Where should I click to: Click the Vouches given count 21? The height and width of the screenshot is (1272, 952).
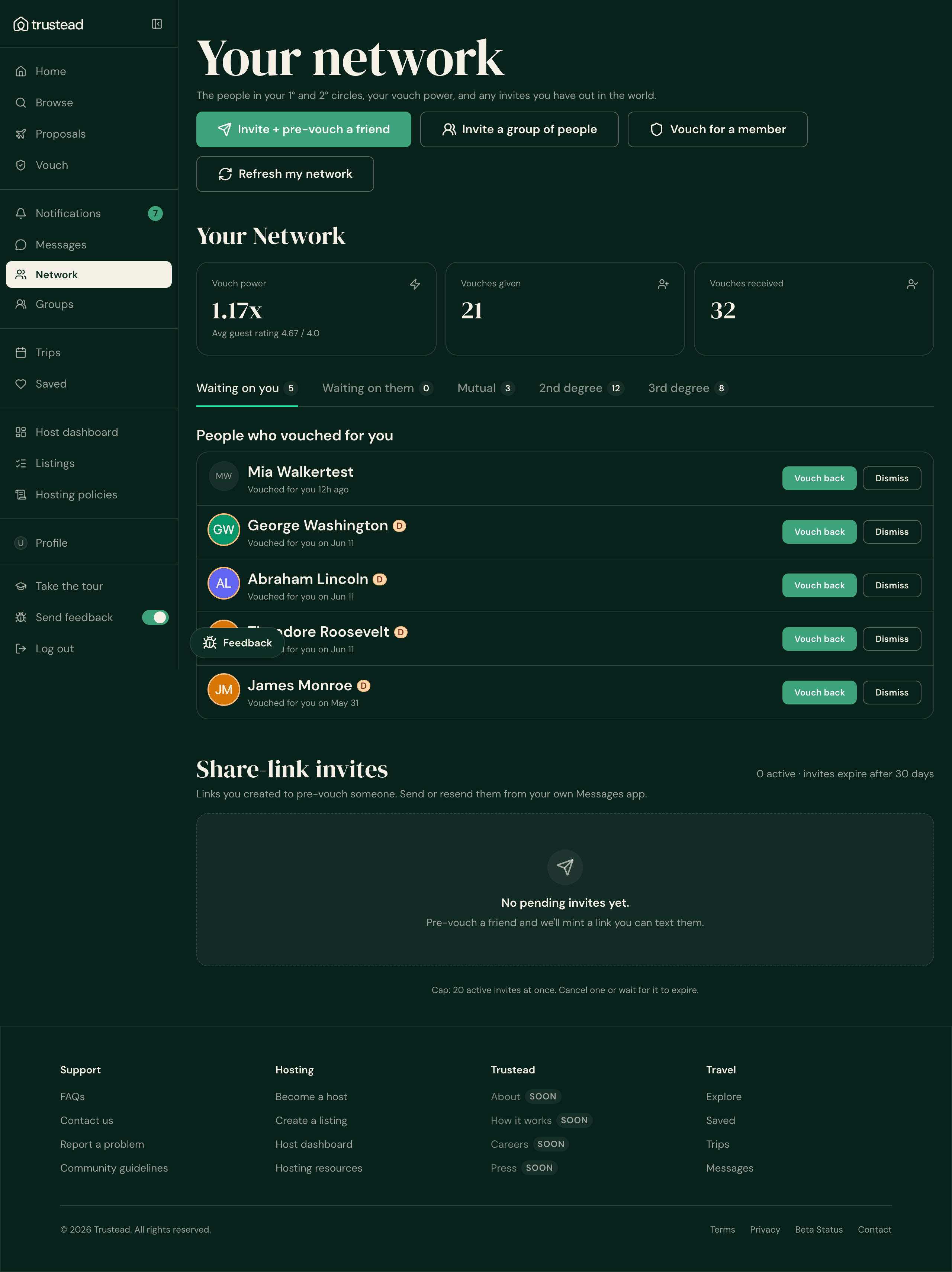pyautogui.click(x=472, y=311)
